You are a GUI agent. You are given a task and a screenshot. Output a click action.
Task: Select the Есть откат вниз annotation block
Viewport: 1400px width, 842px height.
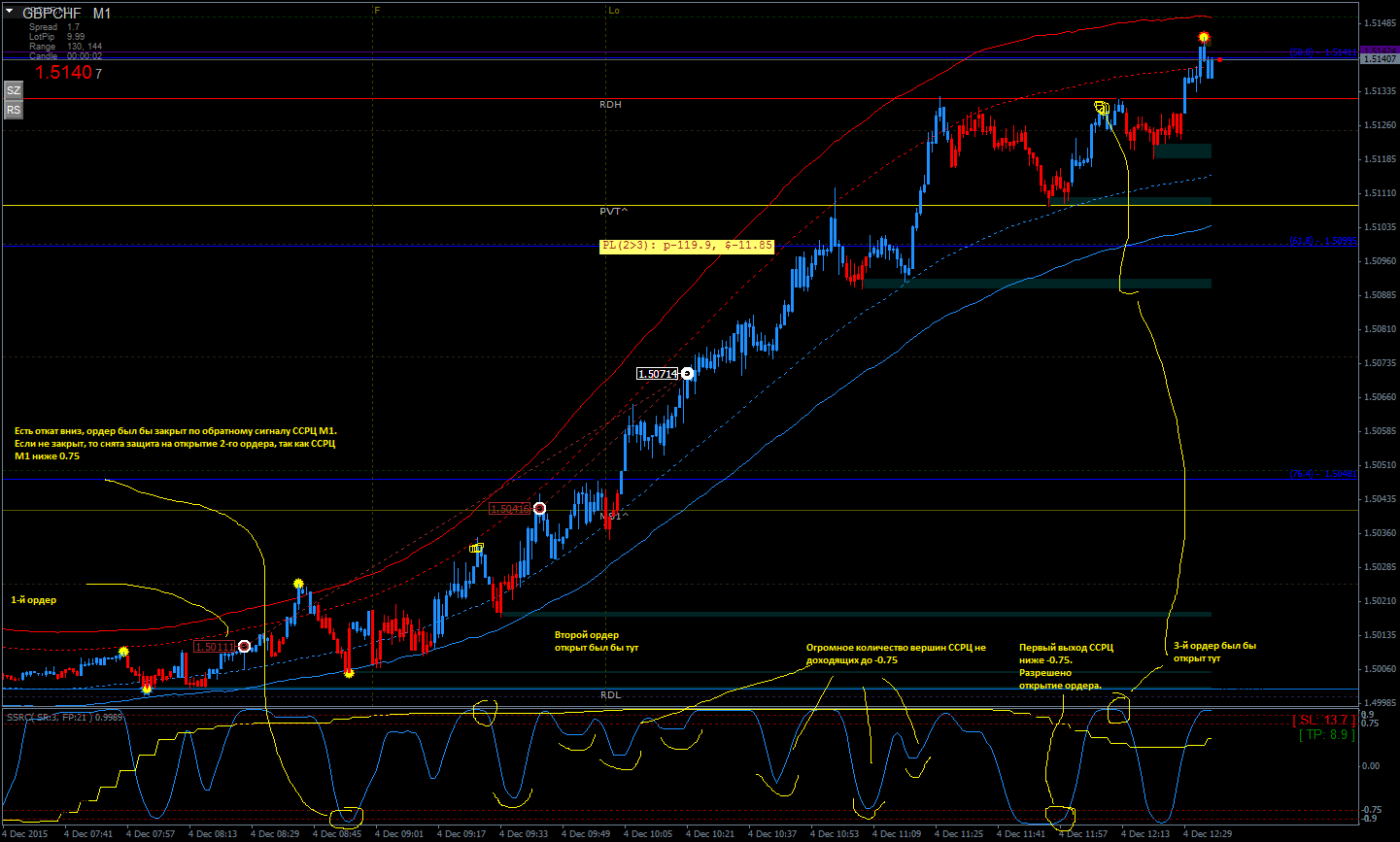(x=176, y=443)
